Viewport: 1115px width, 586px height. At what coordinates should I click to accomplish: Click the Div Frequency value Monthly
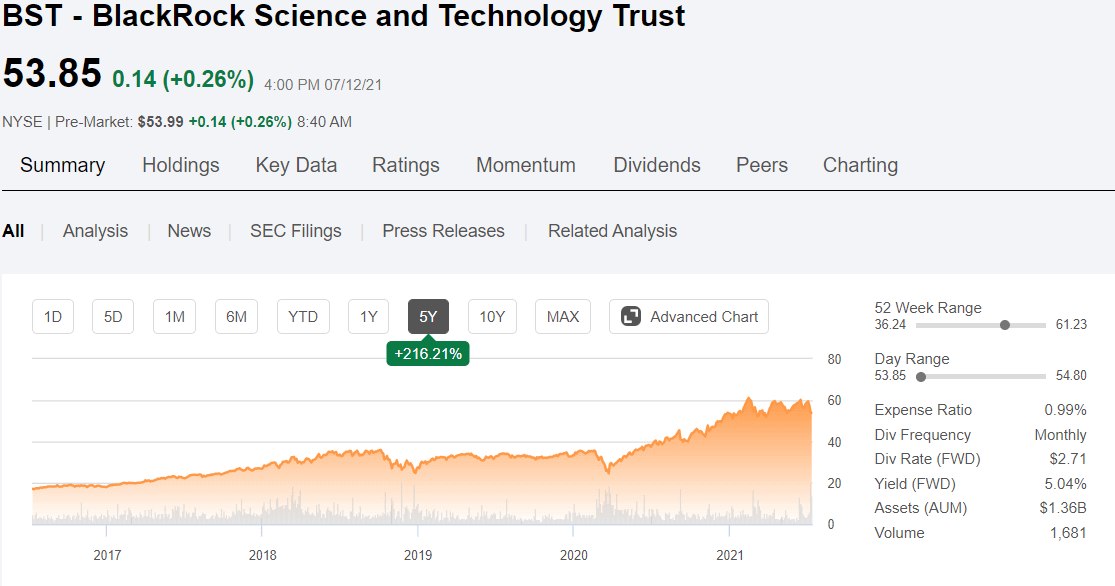tap(1060, 435)
